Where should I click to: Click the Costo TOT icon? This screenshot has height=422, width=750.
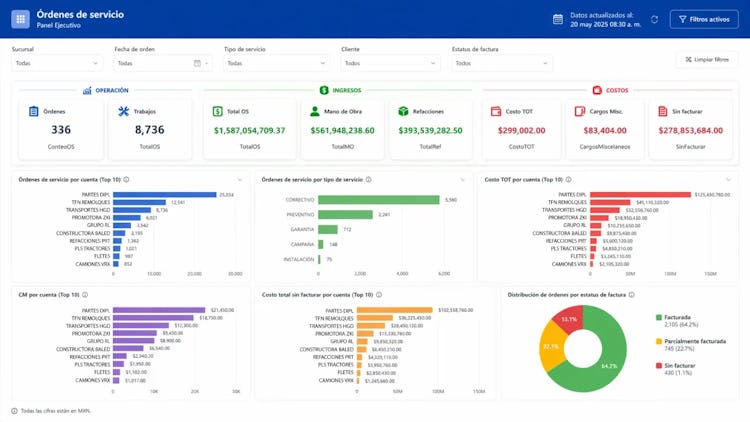(496, 111)
